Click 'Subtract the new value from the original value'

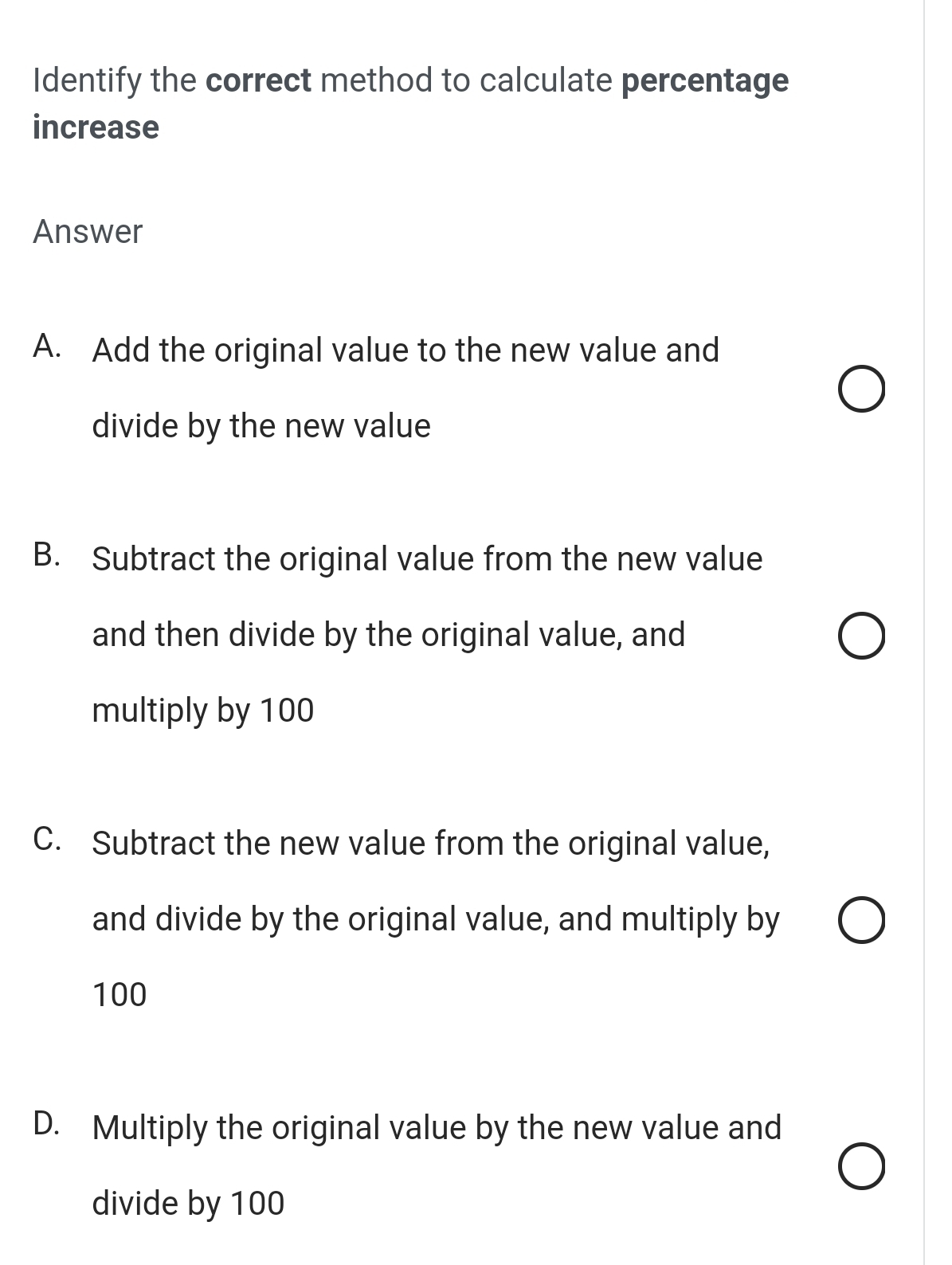(431, 844)
